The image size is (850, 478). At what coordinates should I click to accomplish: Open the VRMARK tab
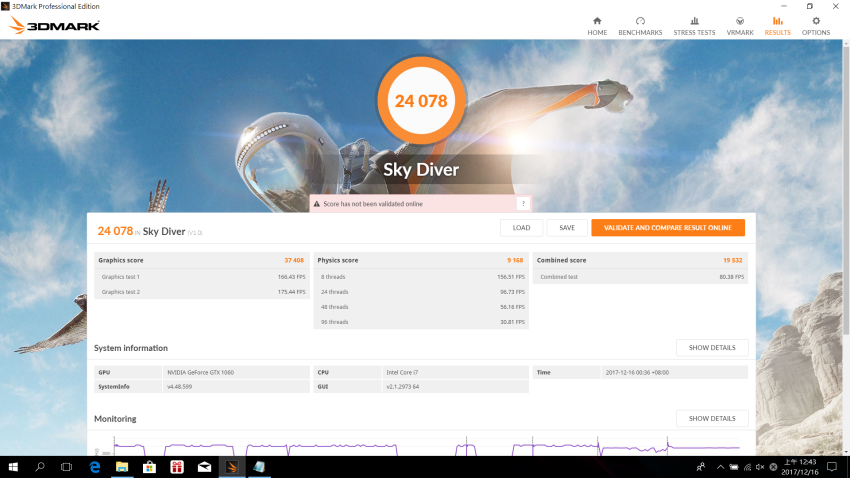point(740,26)
